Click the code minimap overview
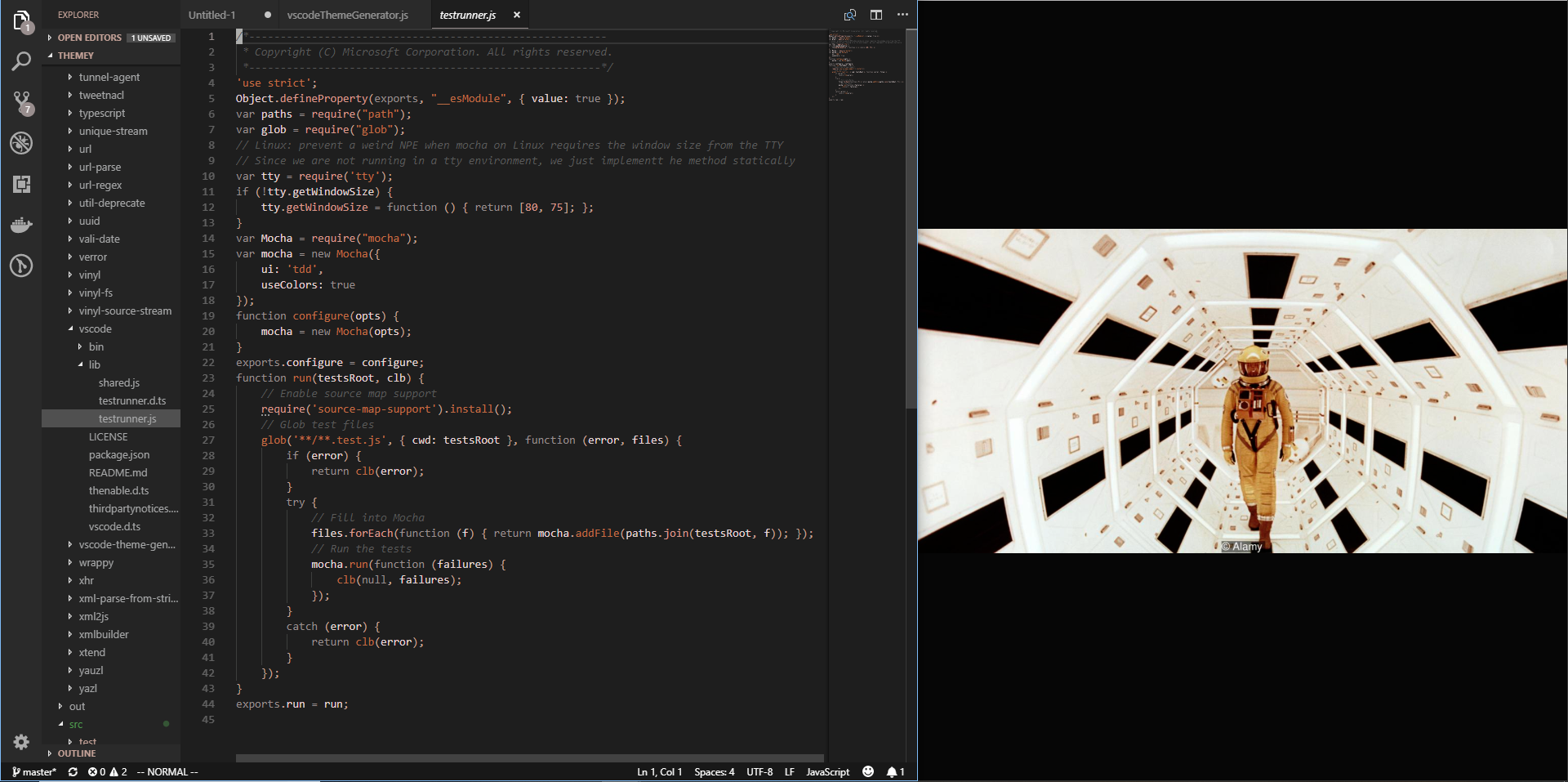 [866, 65]
